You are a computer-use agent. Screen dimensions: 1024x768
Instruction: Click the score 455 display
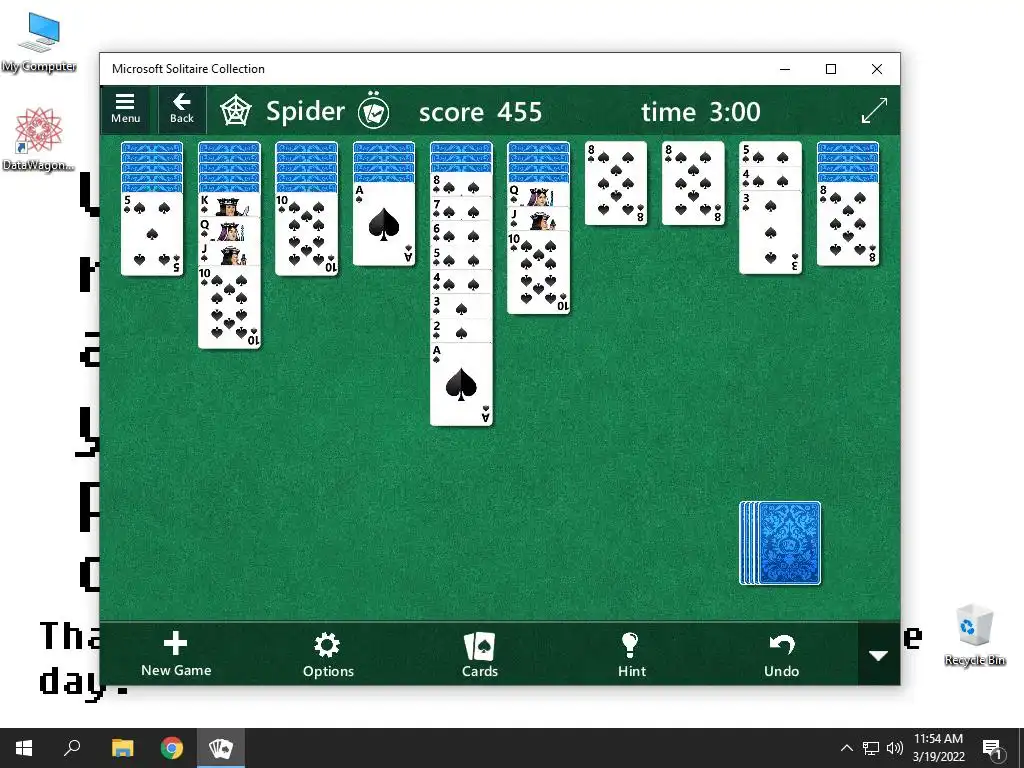[480, 112]
